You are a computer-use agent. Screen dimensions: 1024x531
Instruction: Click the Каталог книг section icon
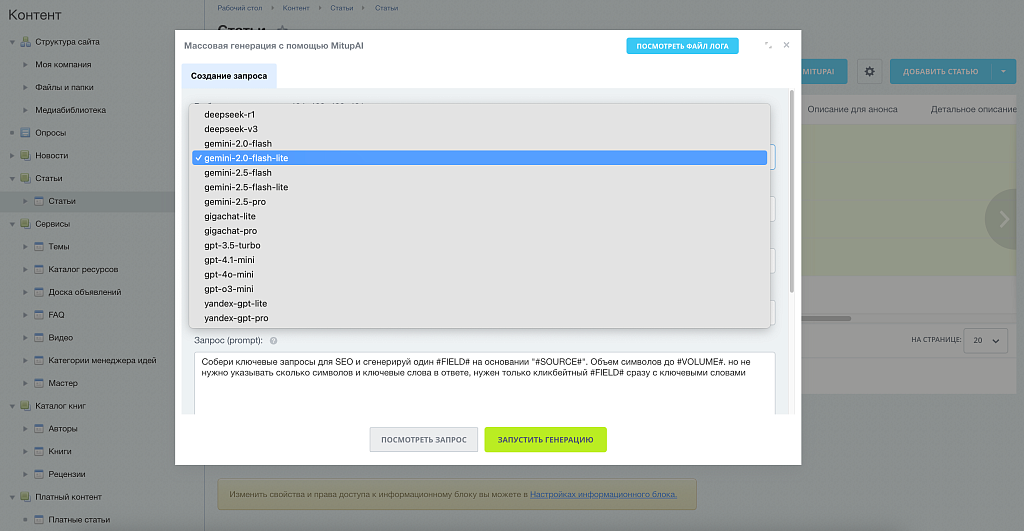(x=25, y=406)
